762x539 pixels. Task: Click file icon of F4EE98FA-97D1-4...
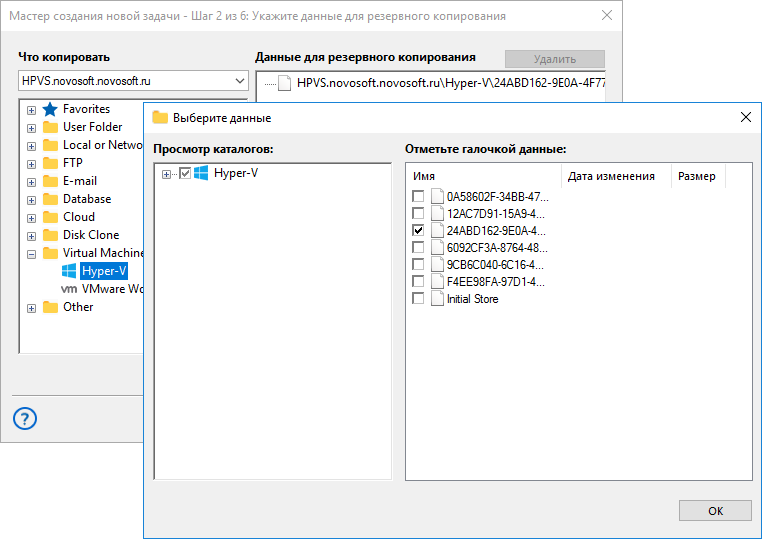point(437,281)
